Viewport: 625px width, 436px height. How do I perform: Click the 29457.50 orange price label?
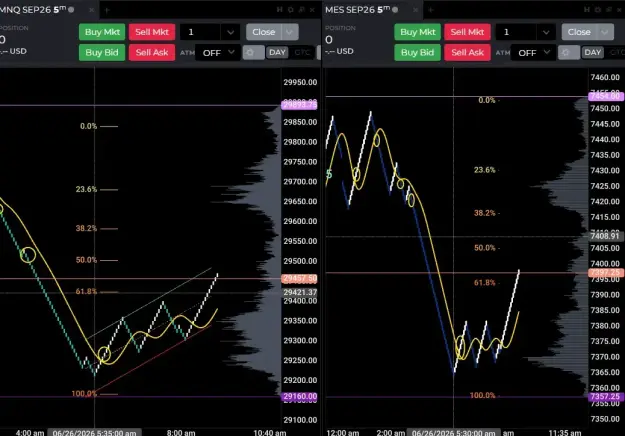pos(299,279)
